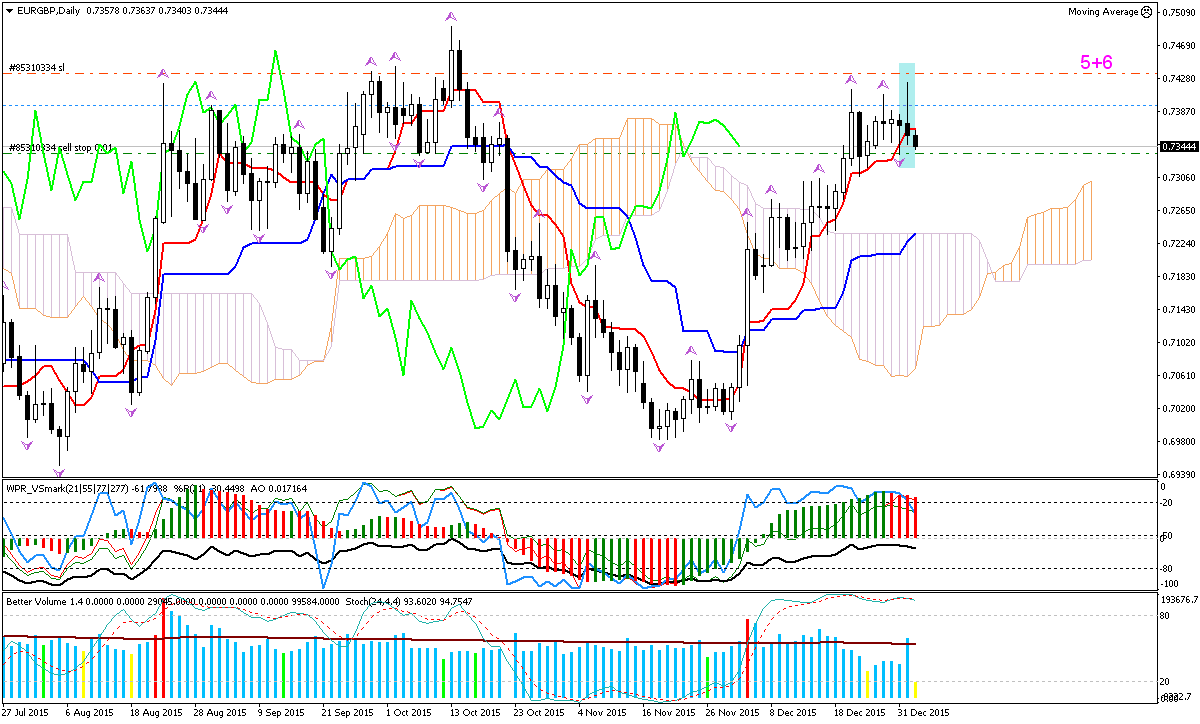1200x724 pixels.
Task: Click the '-20' level on the WPR scale
Action: click(x=1167, y=502)
